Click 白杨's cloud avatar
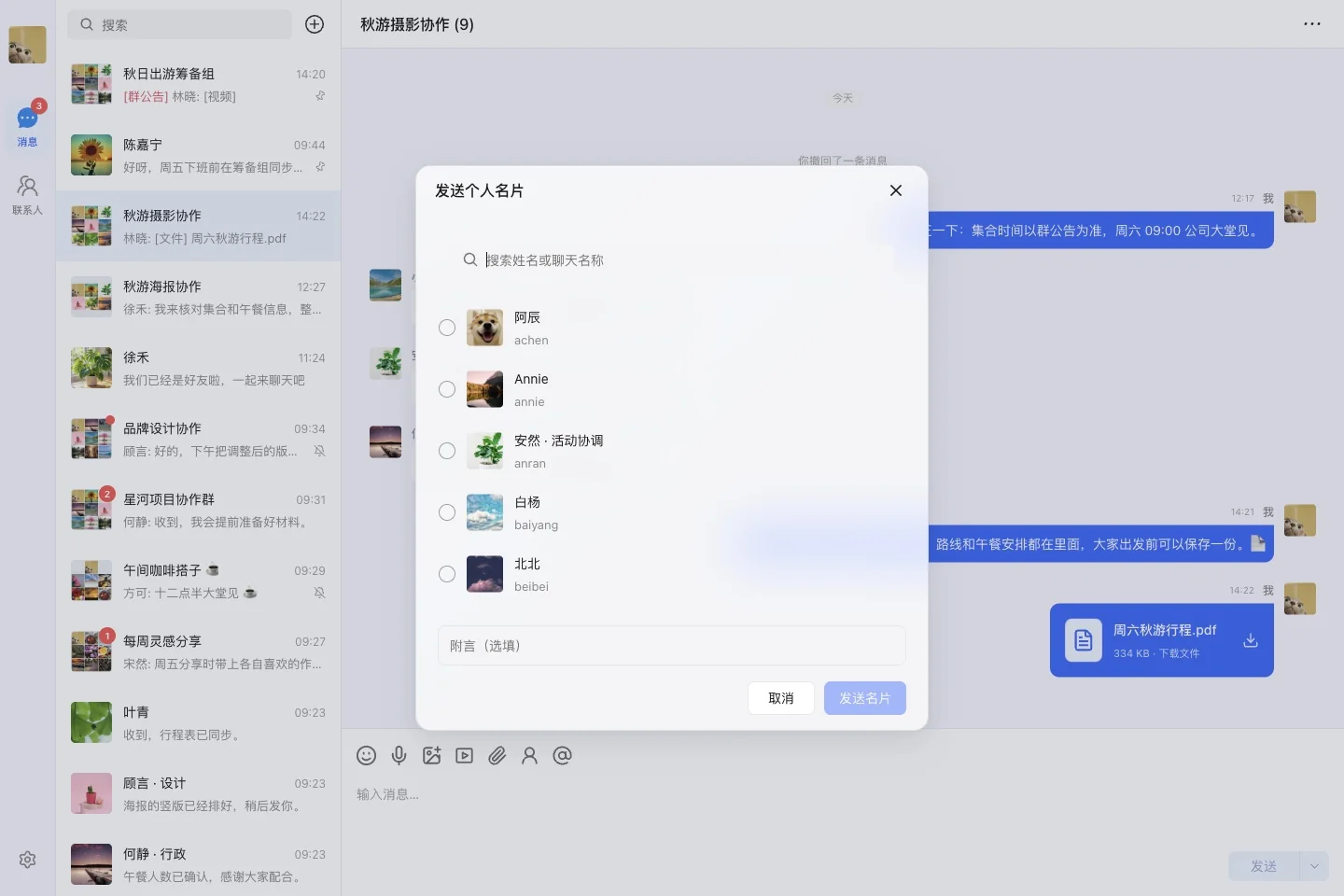Image resolution: width=1344 pixels, height=896 pixels. [x=484, y=512]
